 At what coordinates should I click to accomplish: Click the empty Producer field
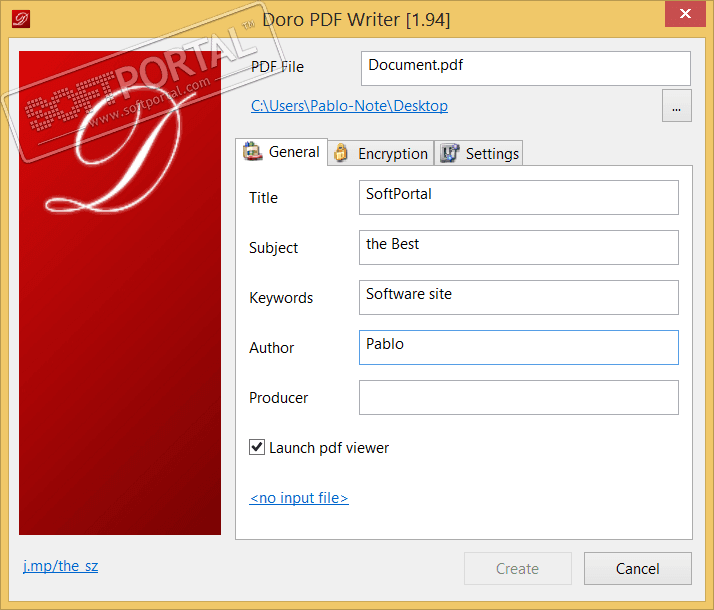pos(519,397)
